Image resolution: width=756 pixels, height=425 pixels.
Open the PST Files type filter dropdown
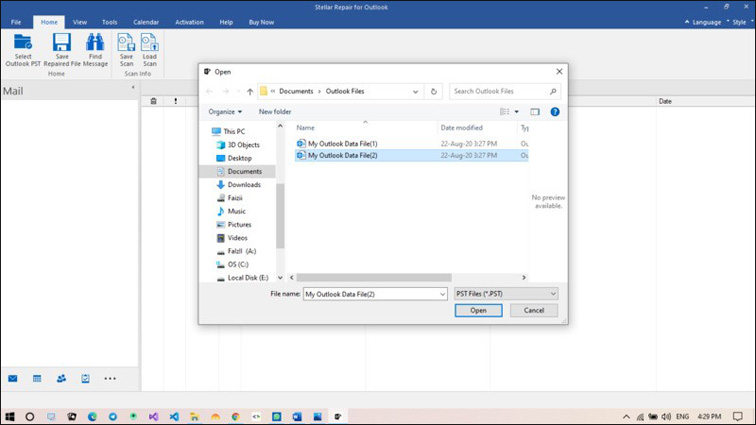click(506, 294)
